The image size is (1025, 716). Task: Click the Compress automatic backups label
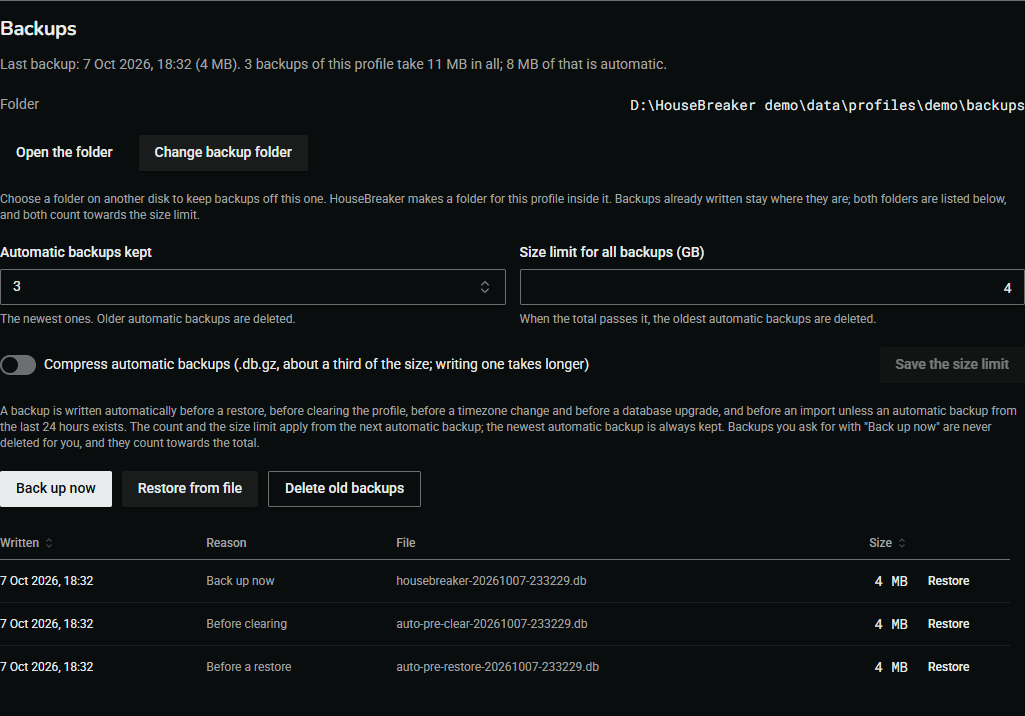pos(316,364)
